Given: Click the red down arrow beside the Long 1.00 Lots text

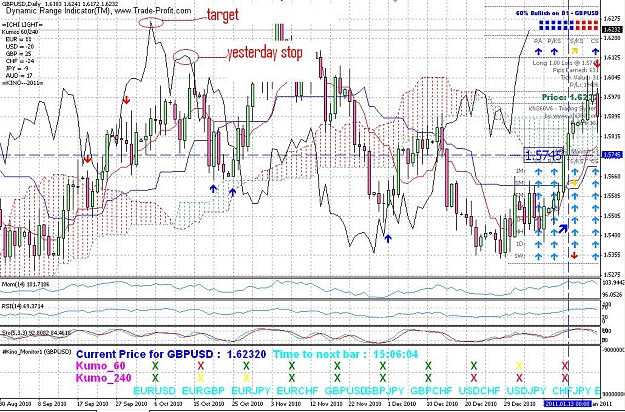Looking at the screenshot, I should (x=597, y=64).
